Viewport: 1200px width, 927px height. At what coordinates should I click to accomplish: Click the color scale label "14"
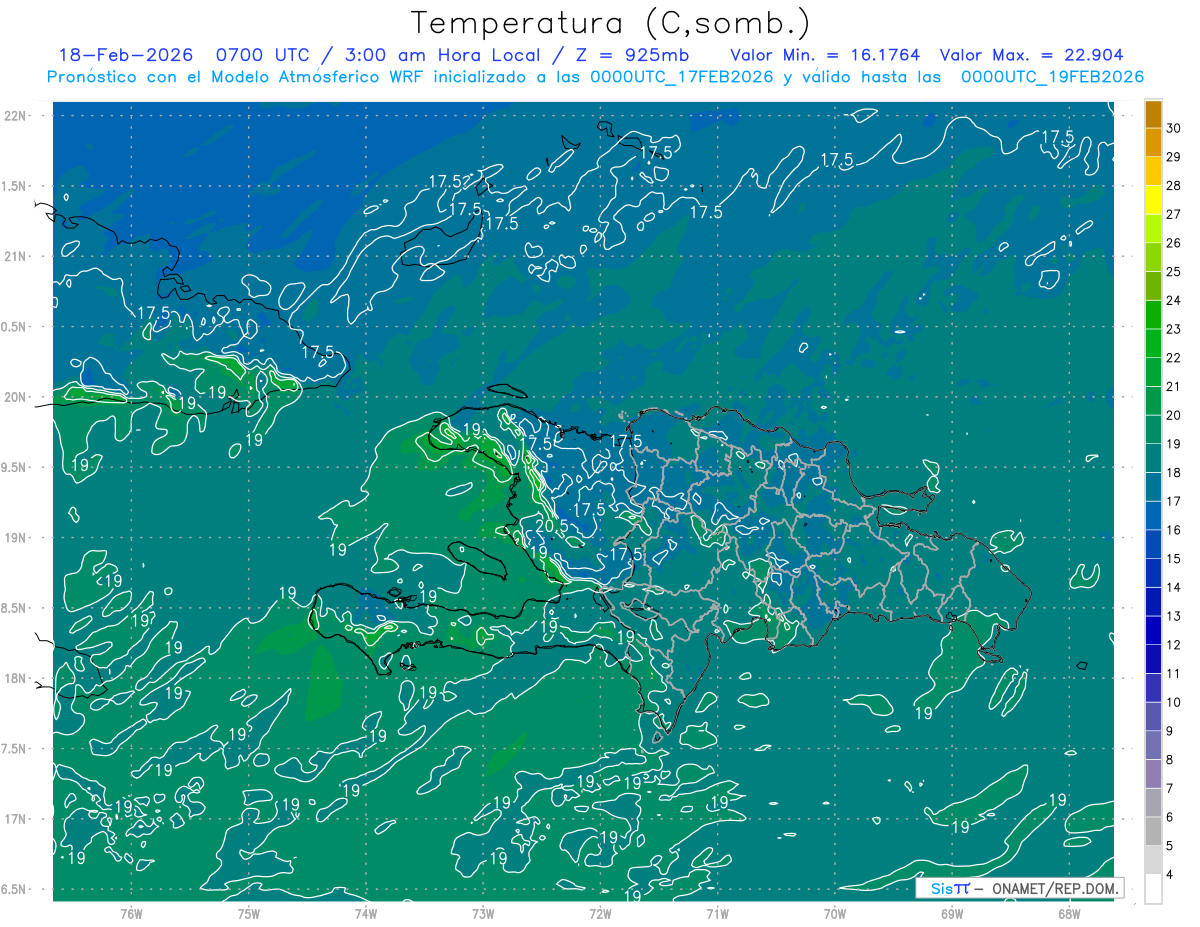pos(1174,588)
